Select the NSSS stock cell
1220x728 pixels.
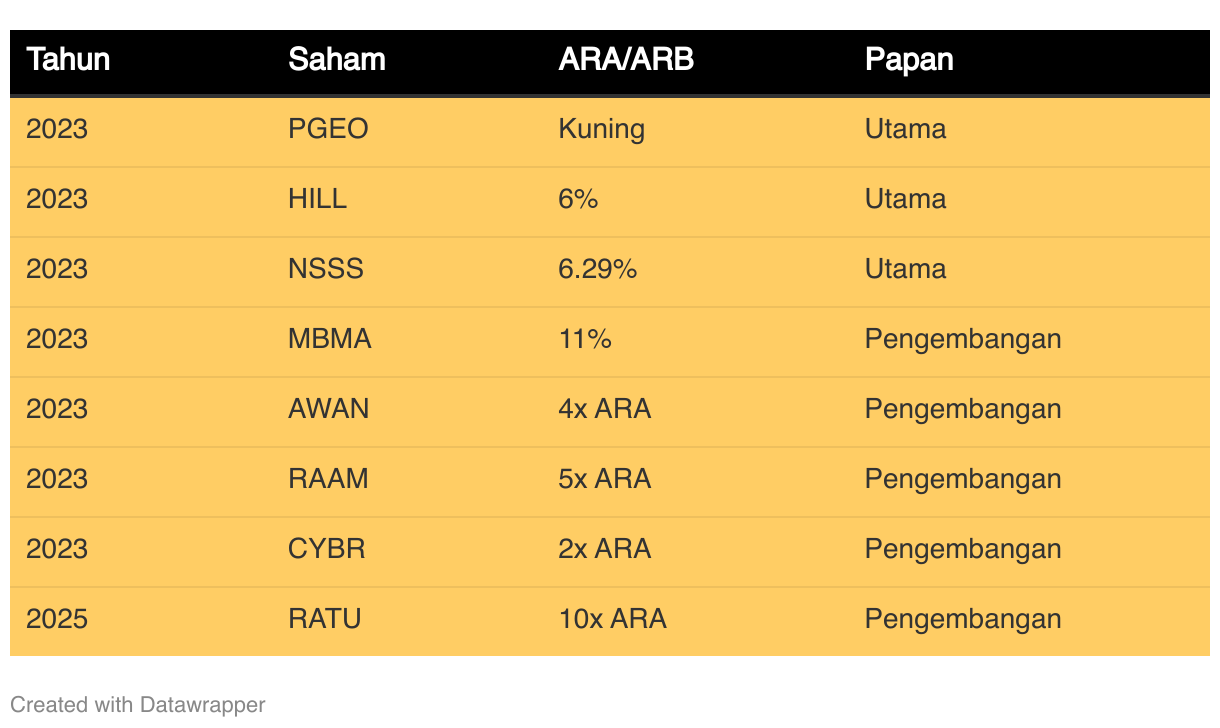pyautogui.click(x=326, y=269)
